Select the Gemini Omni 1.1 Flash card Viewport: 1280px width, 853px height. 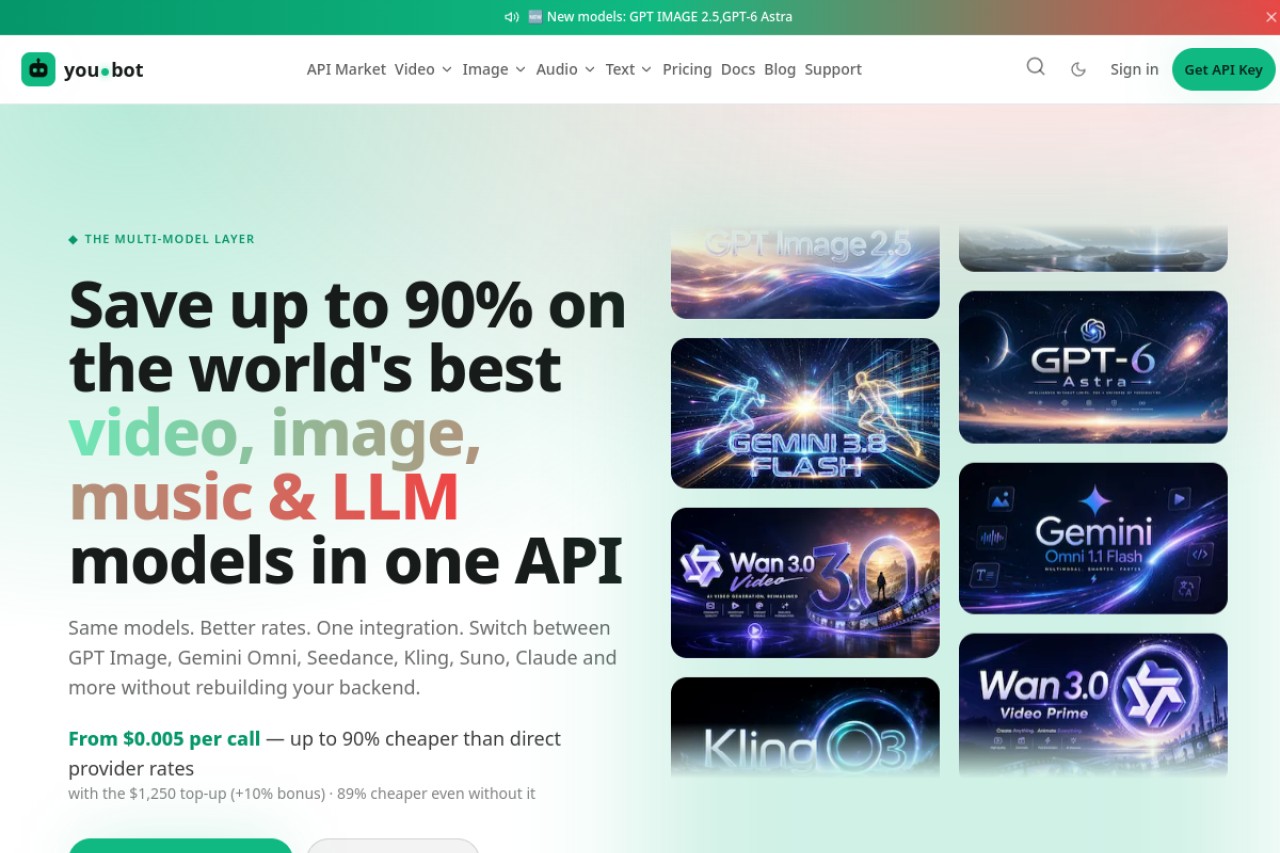pyautogui.click(x=1093, y=538)
